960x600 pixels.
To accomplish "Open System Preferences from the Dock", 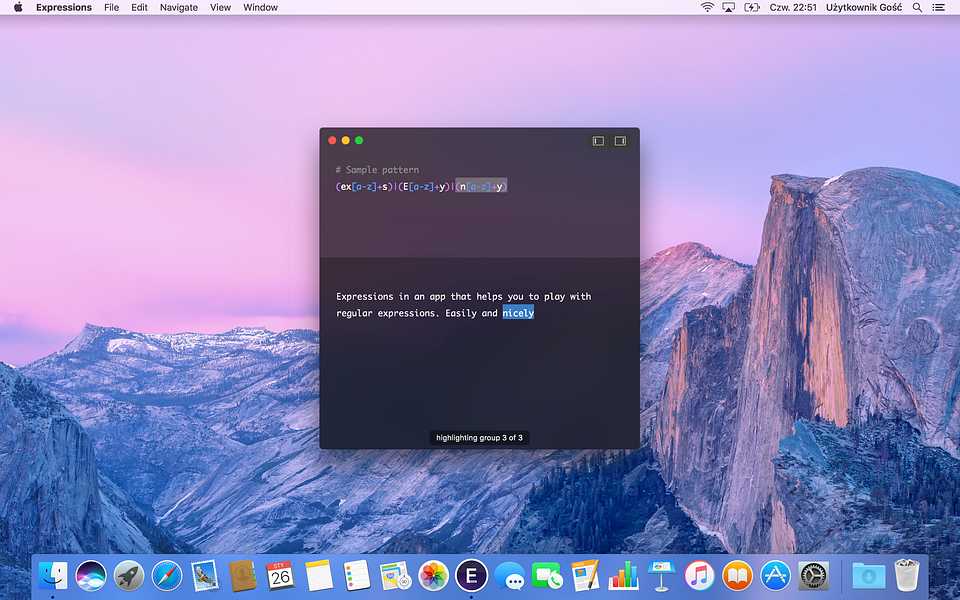I will [813, 576].
